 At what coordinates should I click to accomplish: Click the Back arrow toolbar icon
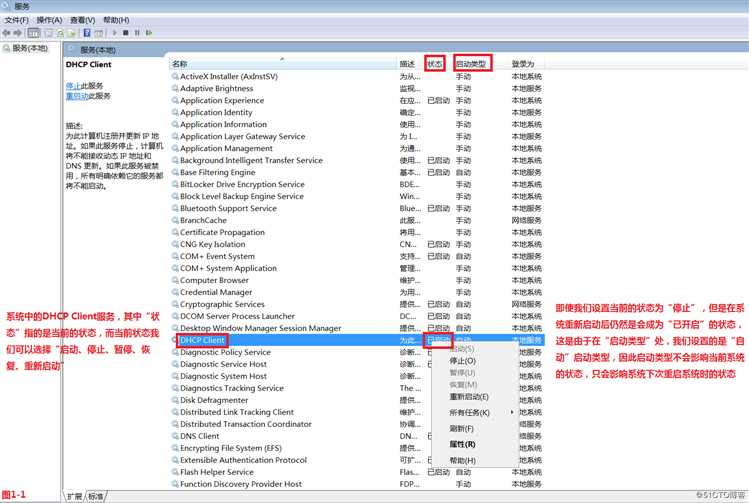[x=7, y=33]
